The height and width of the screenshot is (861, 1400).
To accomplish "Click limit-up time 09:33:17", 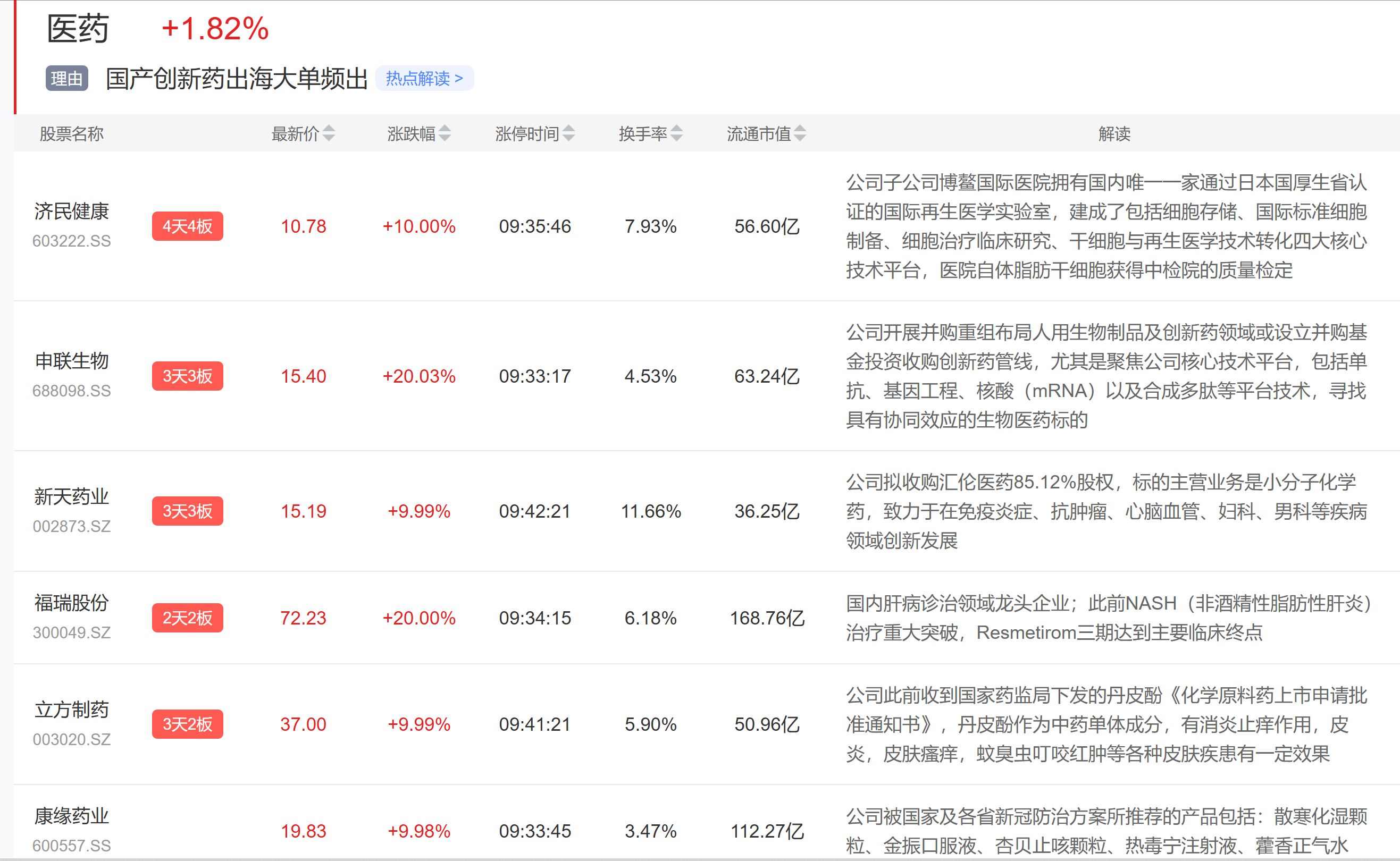I will point(535,376).
